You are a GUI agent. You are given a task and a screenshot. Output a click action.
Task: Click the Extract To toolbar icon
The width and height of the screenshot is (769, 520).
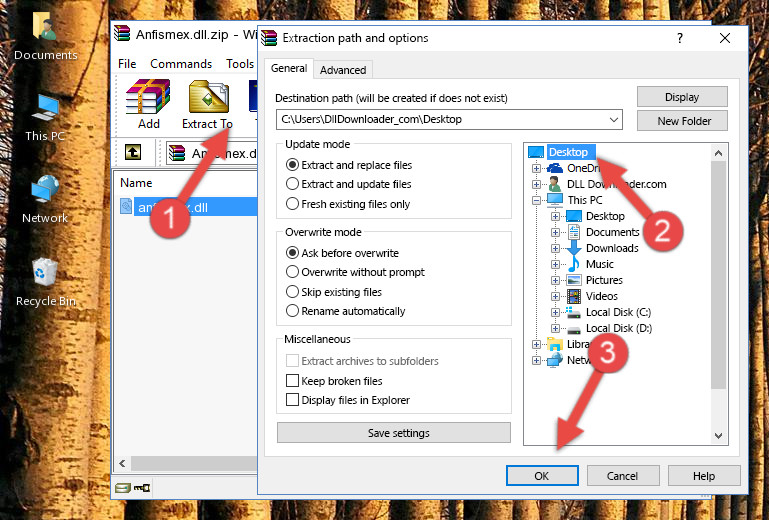(208, 97)
